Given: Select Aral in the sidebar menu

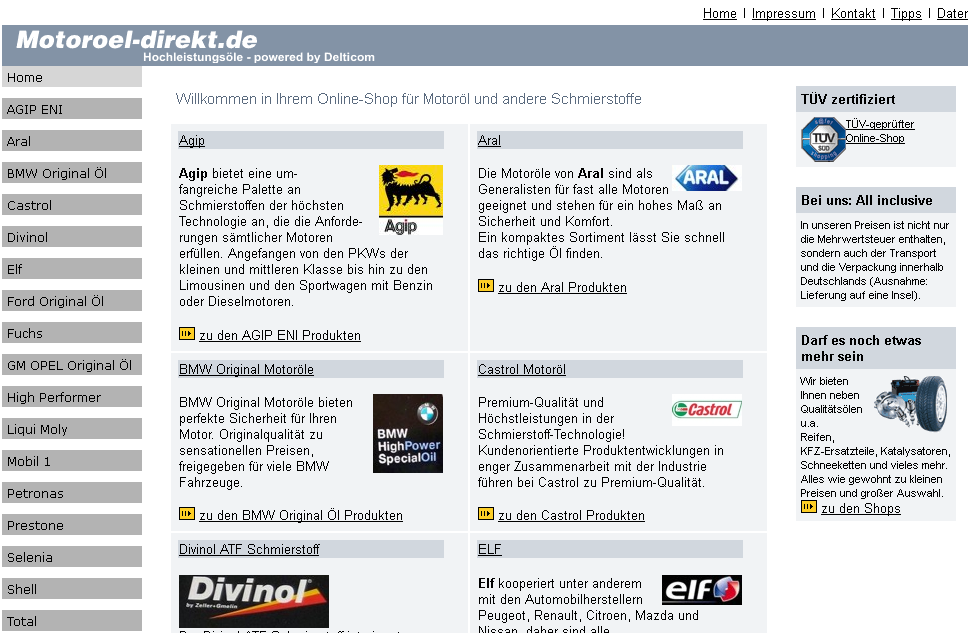Looking at the screenshot, I should click(72, 141).
